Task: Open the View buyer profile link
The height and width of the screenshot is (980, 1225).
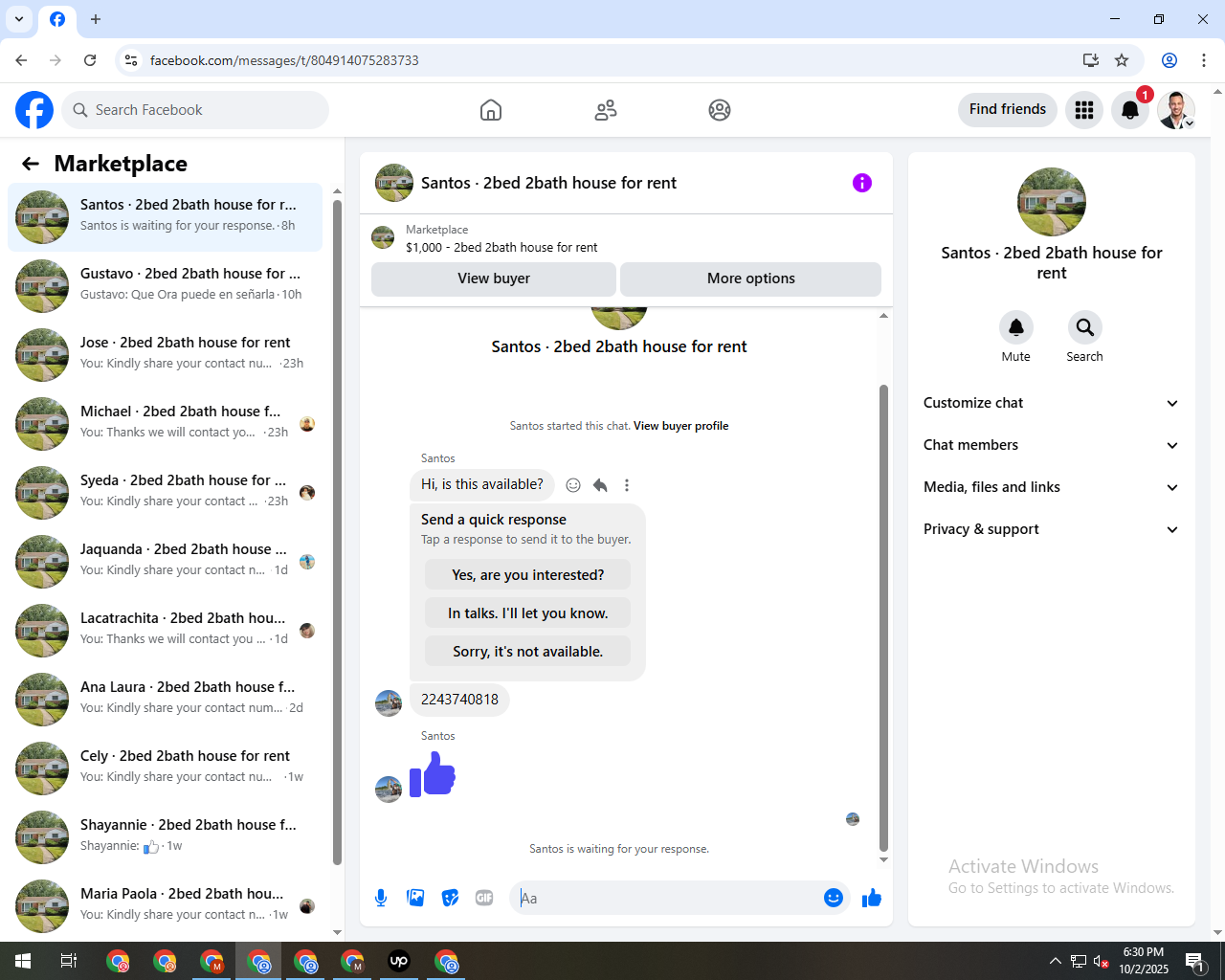Action: click(x=680, y=426)
